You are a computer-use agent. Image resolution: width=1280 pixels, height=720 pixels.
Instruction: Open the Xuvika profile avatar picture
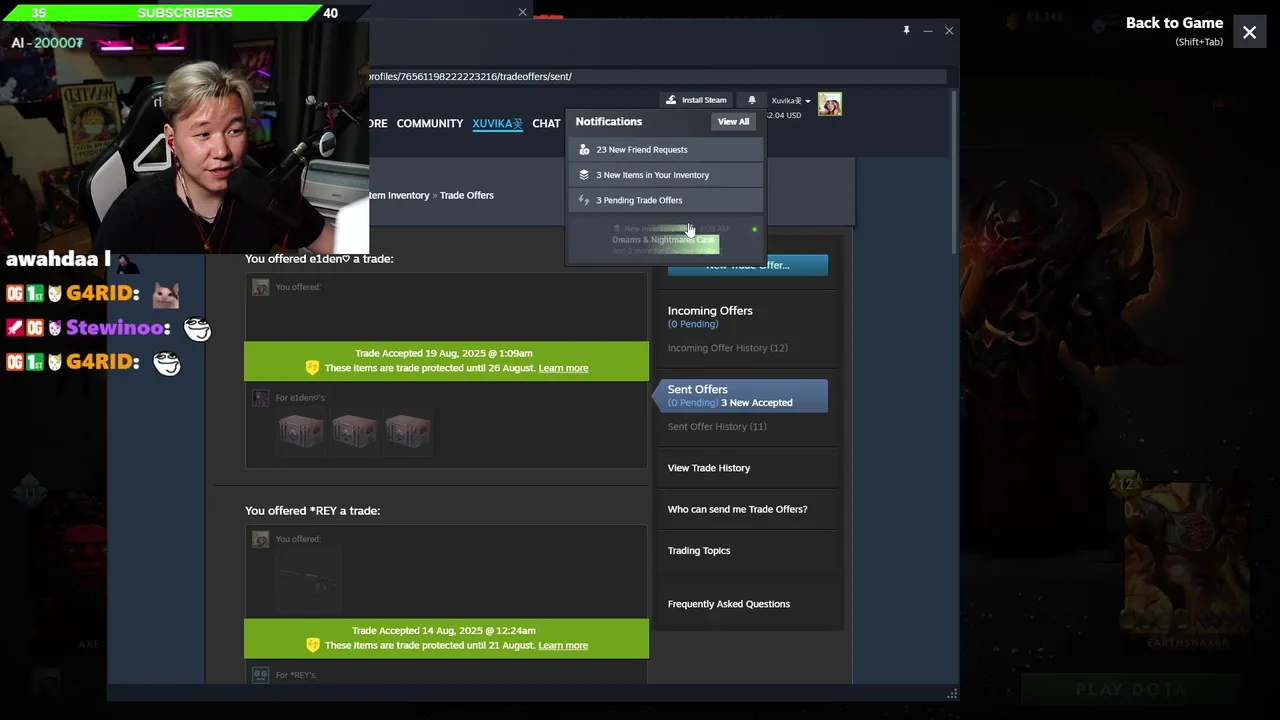tap(830, 104)
